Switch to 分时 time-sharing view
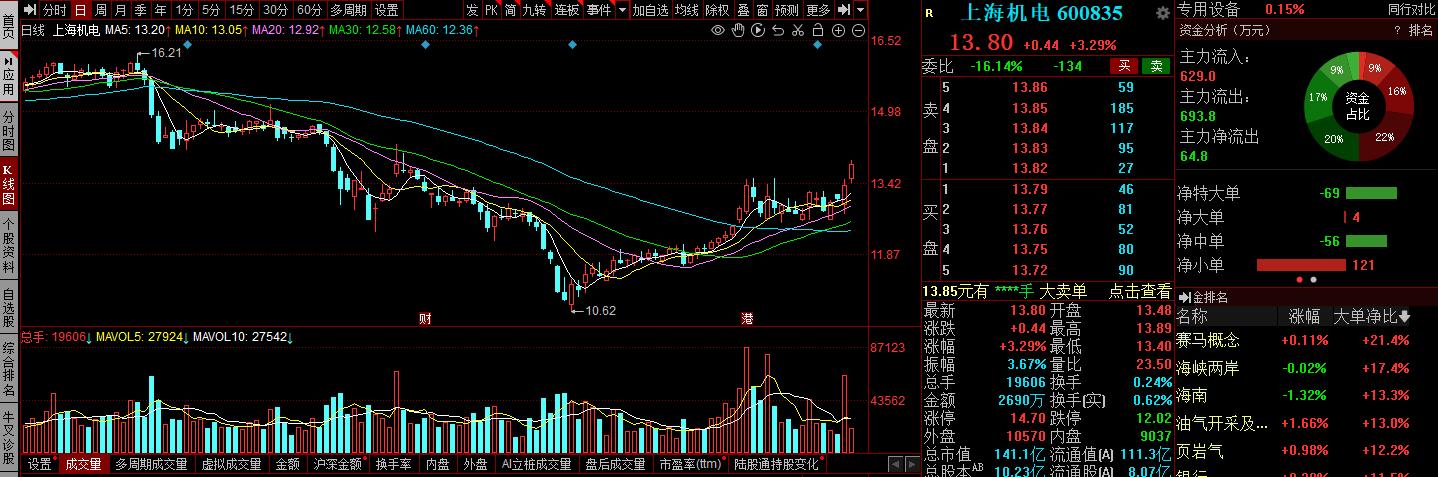The image size is (1438, 477). (x=54, y=10)
